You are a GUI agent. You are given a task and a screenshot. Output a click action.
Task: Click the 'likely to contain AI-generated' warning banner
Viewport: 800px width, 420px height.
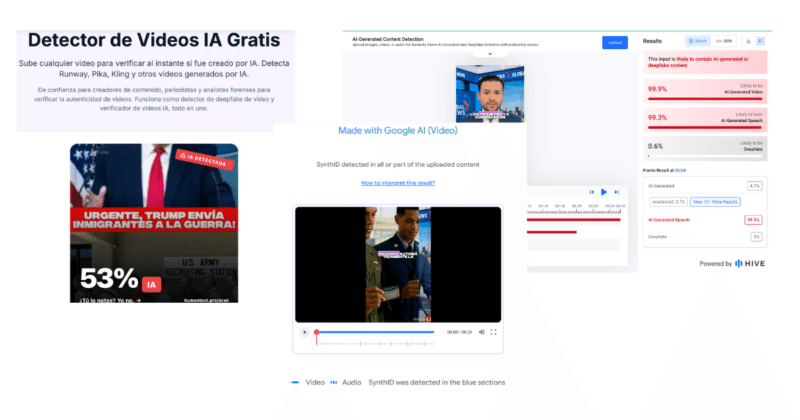(x=705, y=62)
